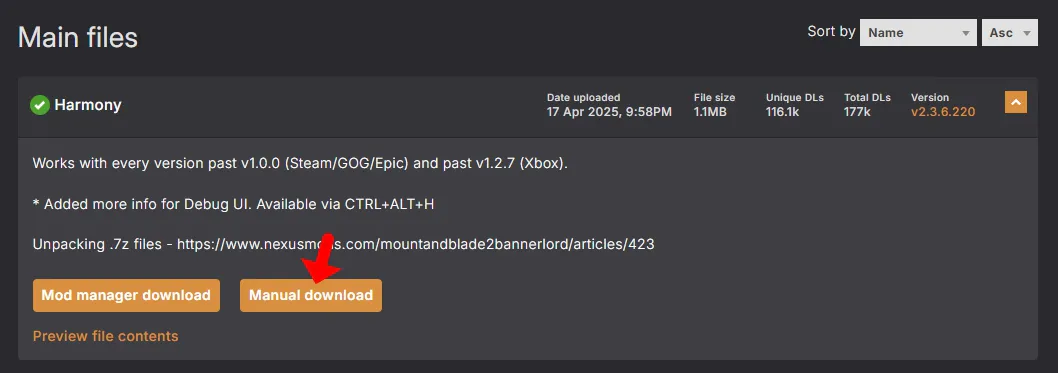Click the green checkmark icon beside Harmony
Image resolution: width=1058 pixels, height=373 pixels.
coord(40,105)
